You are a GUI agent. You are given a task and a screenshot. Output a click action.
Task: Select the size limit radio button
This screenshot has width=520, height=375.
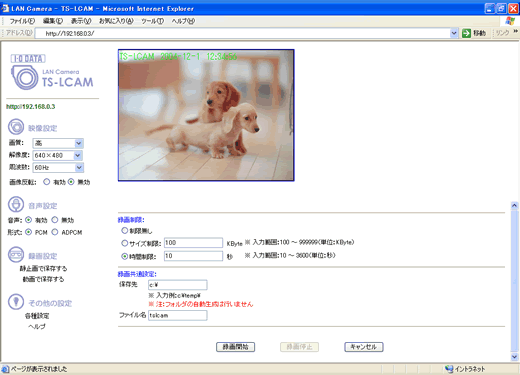pyautogui.click(x=124, y=243)
